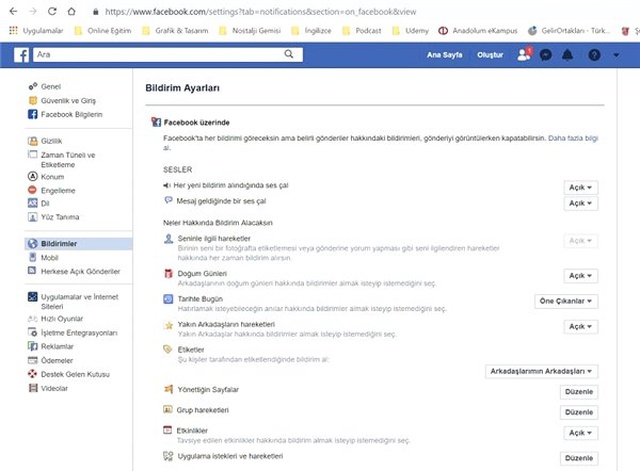Viewport: 640px width, 471px height.
Task: Click browser forward arrow
Action: 33,11
